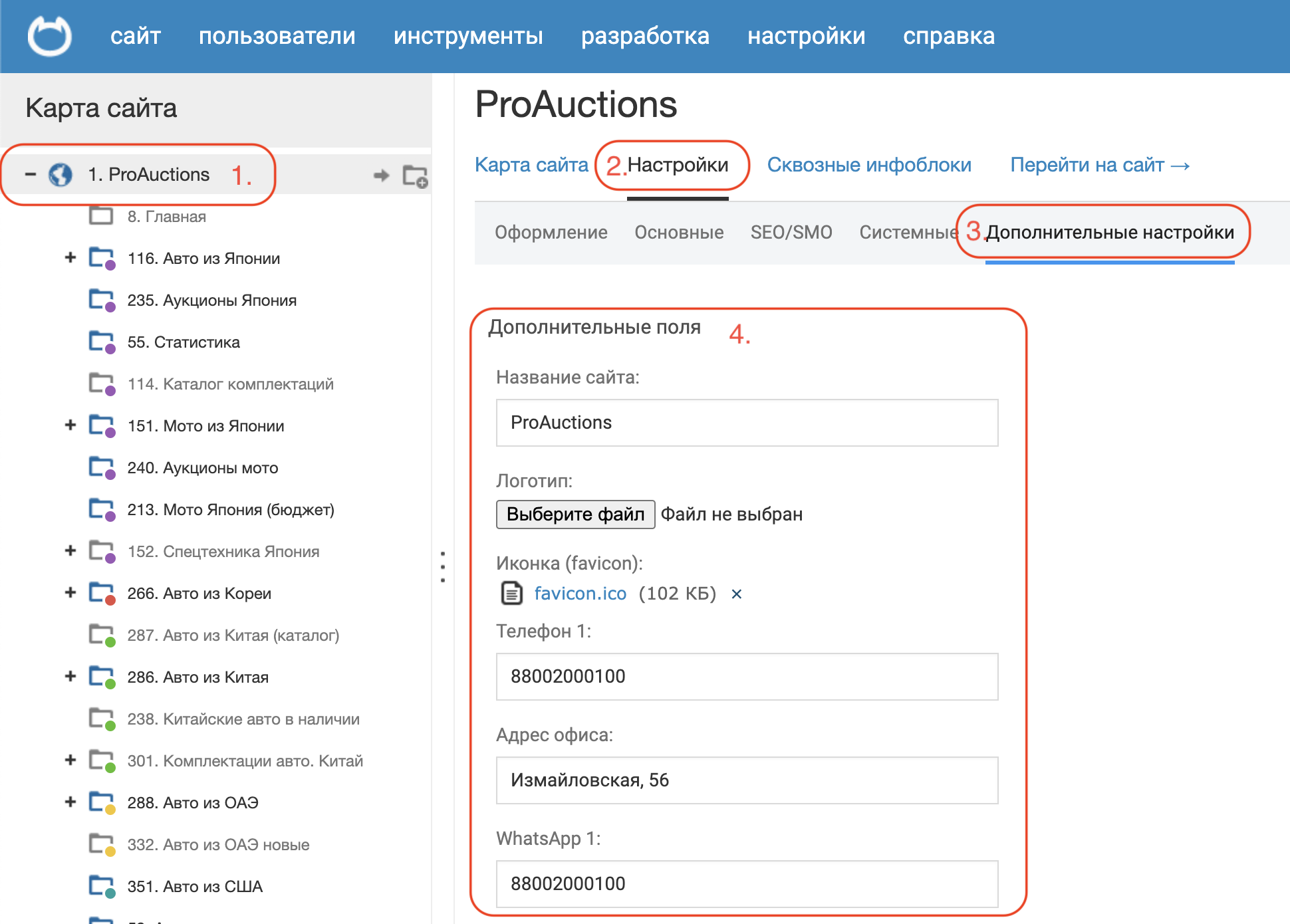Viewport: 1290px width, 924px height.
Task: Select tree item 55. Статистика
Action: 184,342
